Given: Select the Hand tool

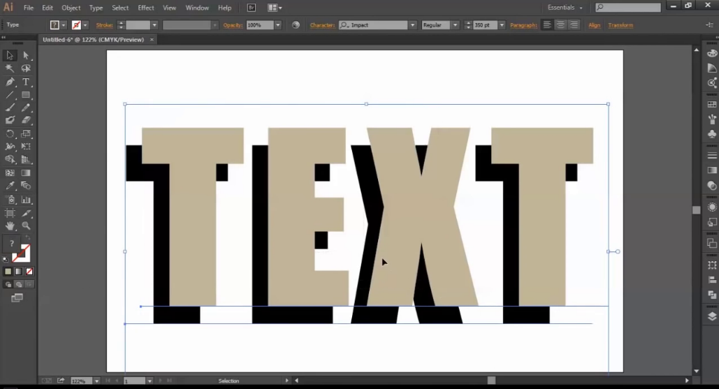Looking at the screenshot, I should click(x=10, y=226).
